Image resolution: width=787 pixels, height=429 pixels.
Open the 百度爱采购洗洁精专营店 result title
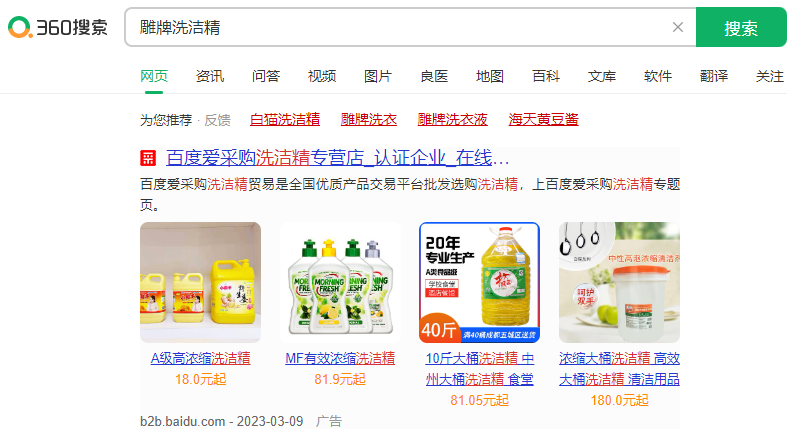(337, 158)
